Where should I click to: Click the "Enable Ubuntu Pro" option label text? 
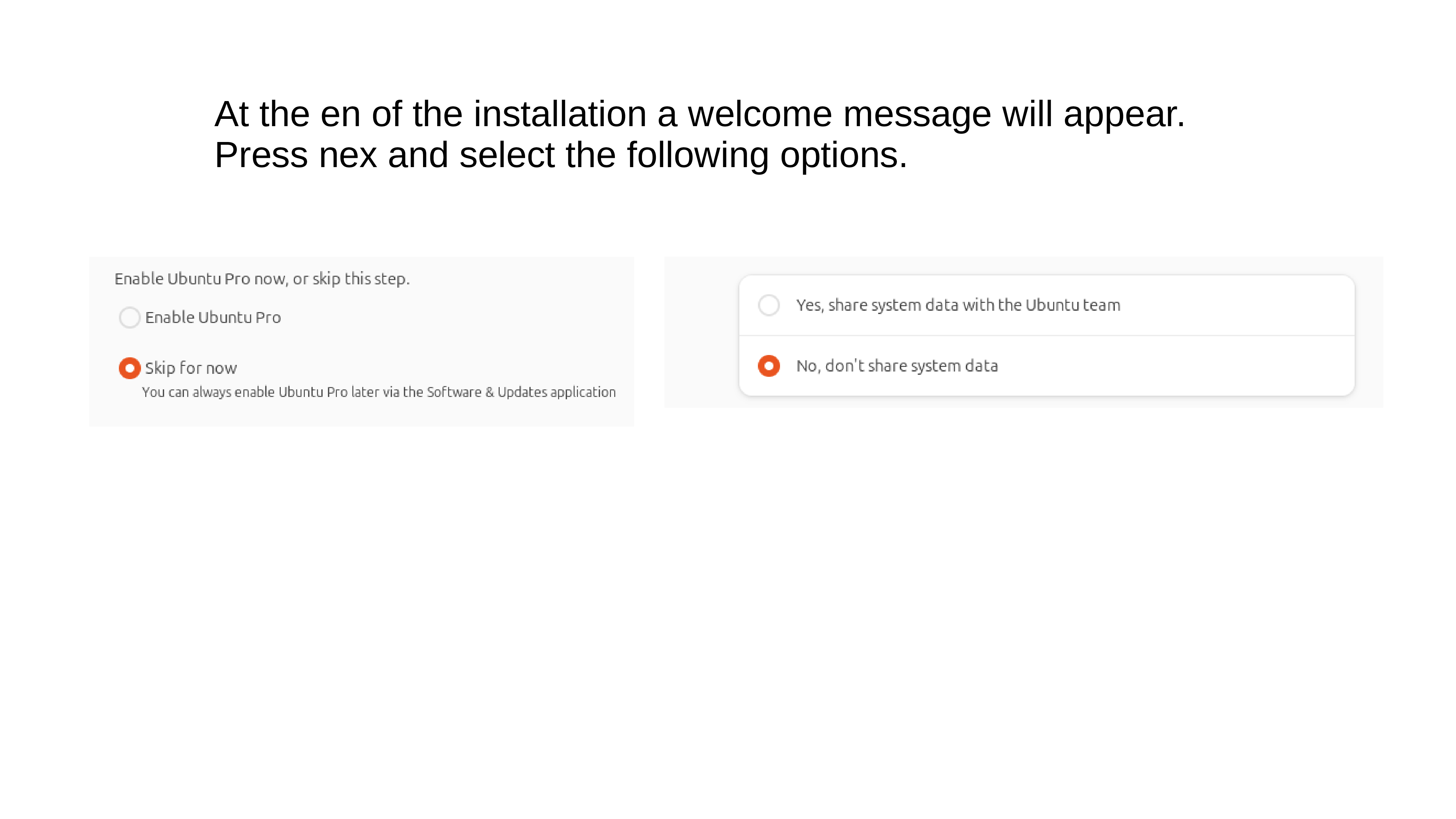[x=213, y=318]
